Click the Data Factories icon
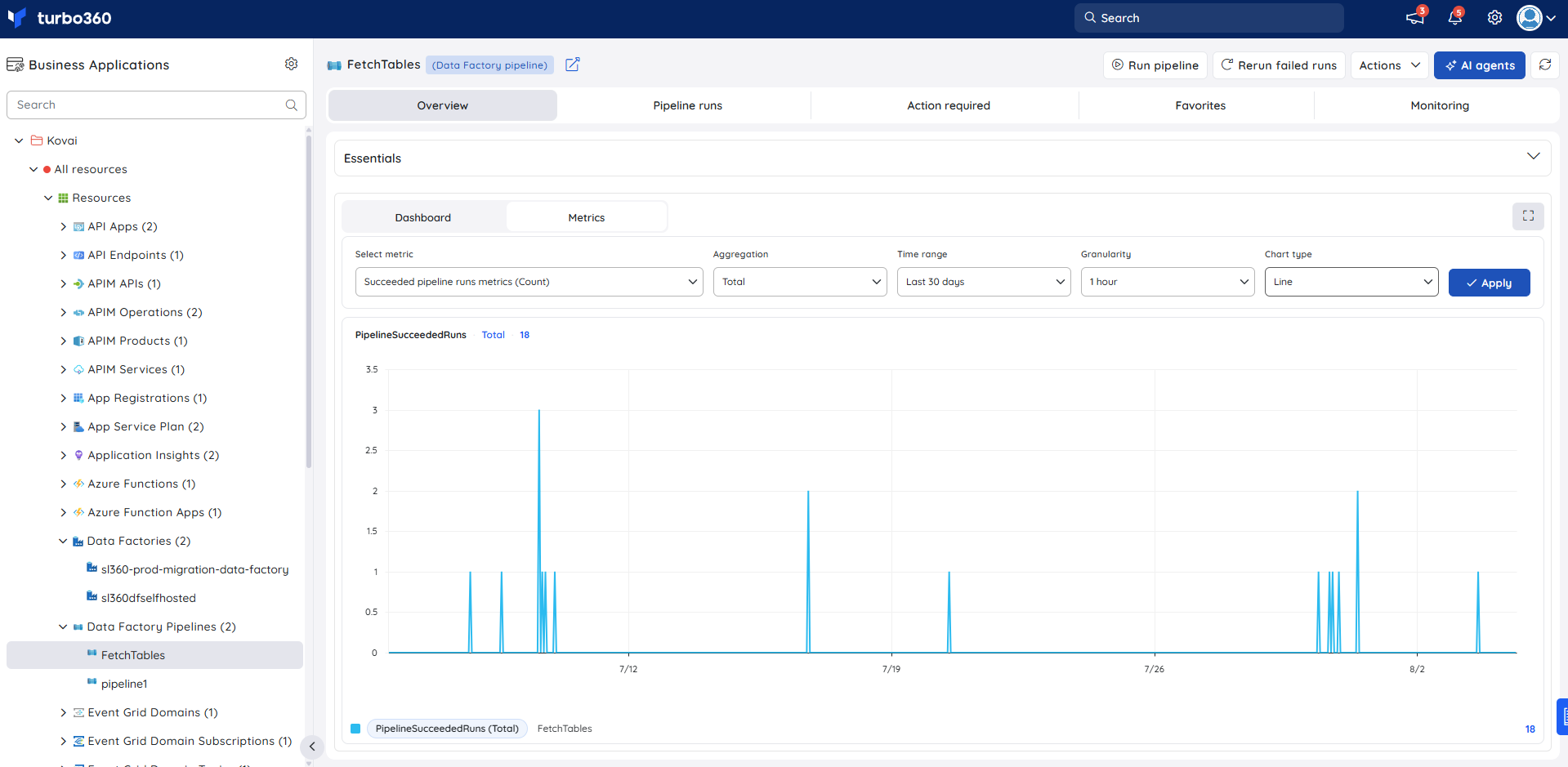The height and width of the screenshot is (767, 1568). point(78,541)
